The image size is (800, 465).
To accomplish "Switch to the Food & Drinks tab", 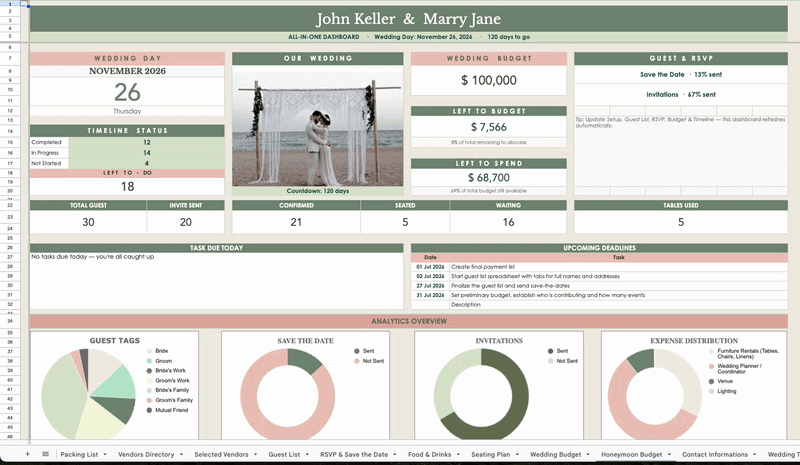I will click(x=430, y=454).
